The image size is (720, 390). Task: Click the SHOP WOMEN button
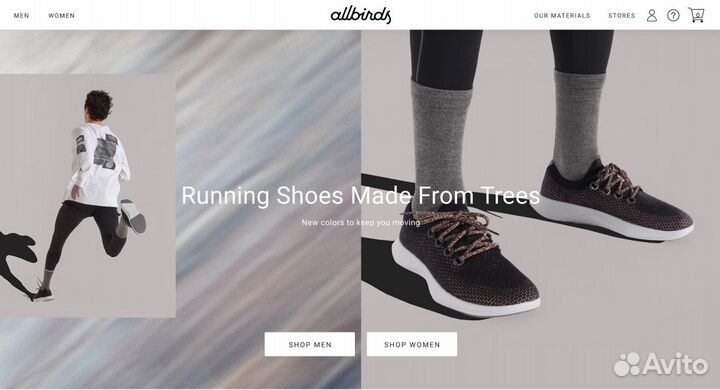(412, 344)
